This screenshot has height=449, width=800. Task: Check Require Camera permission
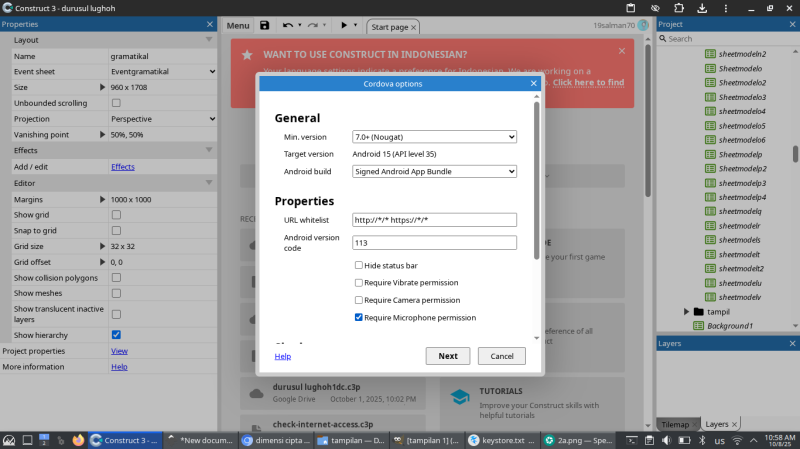(x=359, y=300)
